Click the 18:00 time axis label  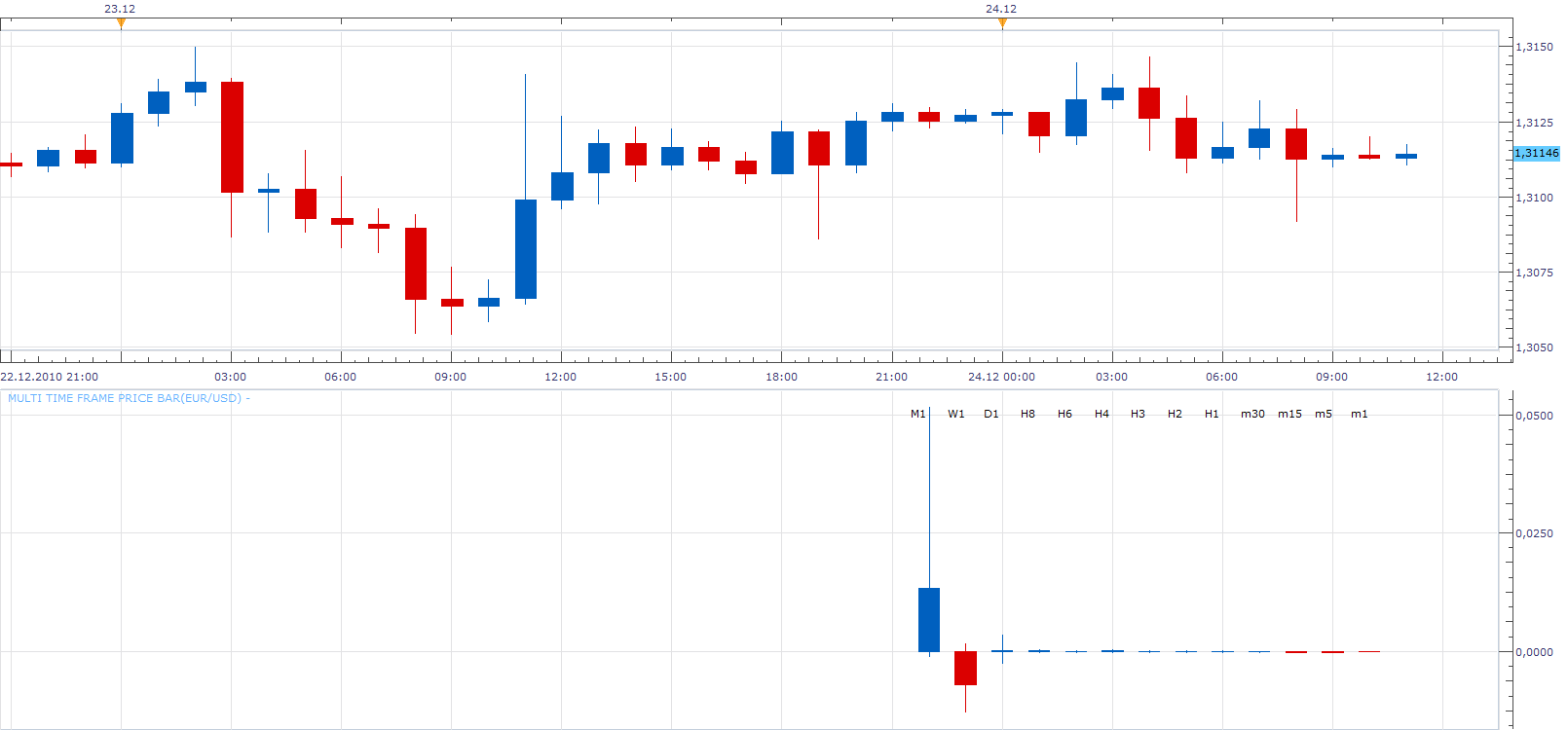781,377
